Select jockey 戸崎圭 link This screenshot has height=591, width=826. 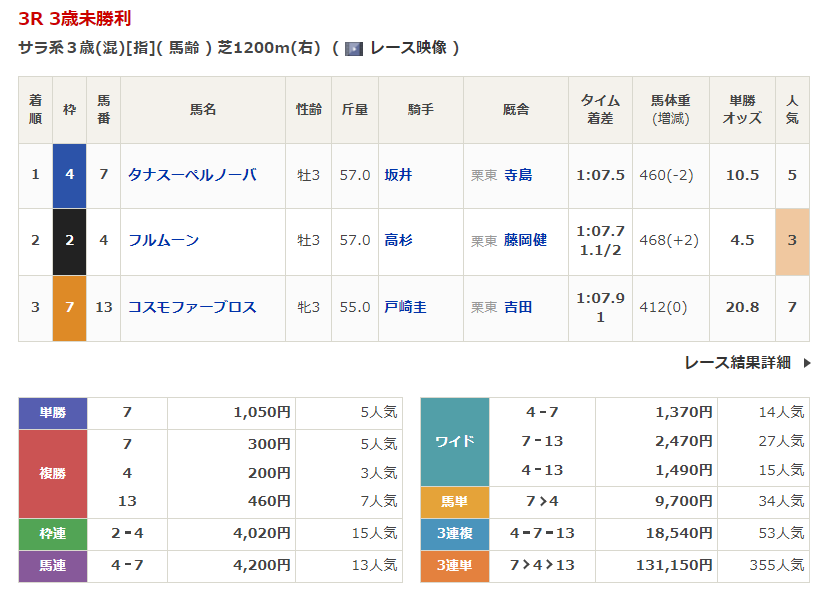click(x=405, y=307)
